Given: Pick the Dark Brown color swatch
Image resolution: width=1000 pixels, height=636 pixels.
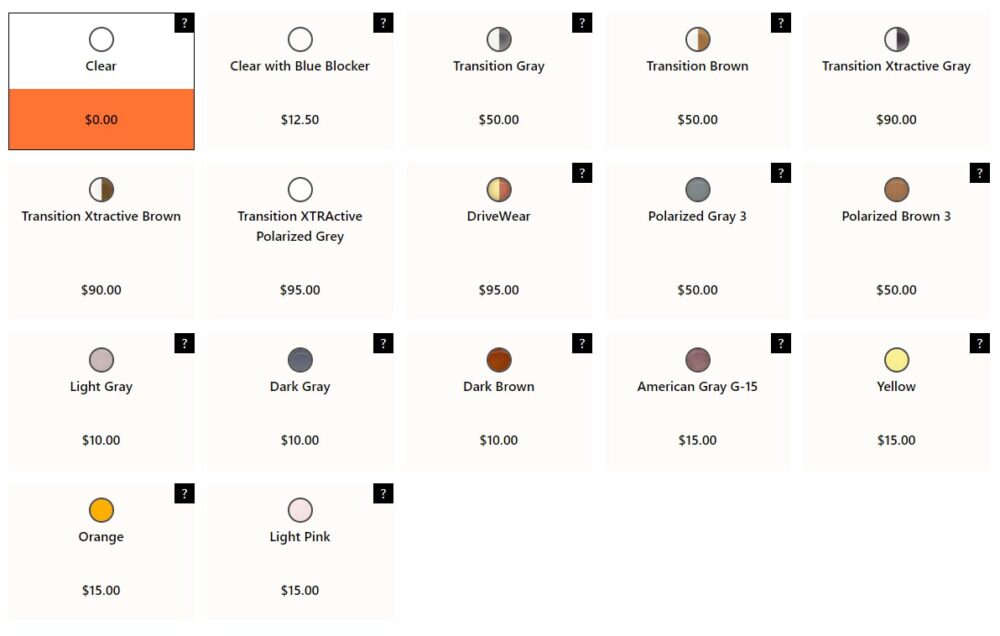Looking at the screenshot, I should click(499, 360).
